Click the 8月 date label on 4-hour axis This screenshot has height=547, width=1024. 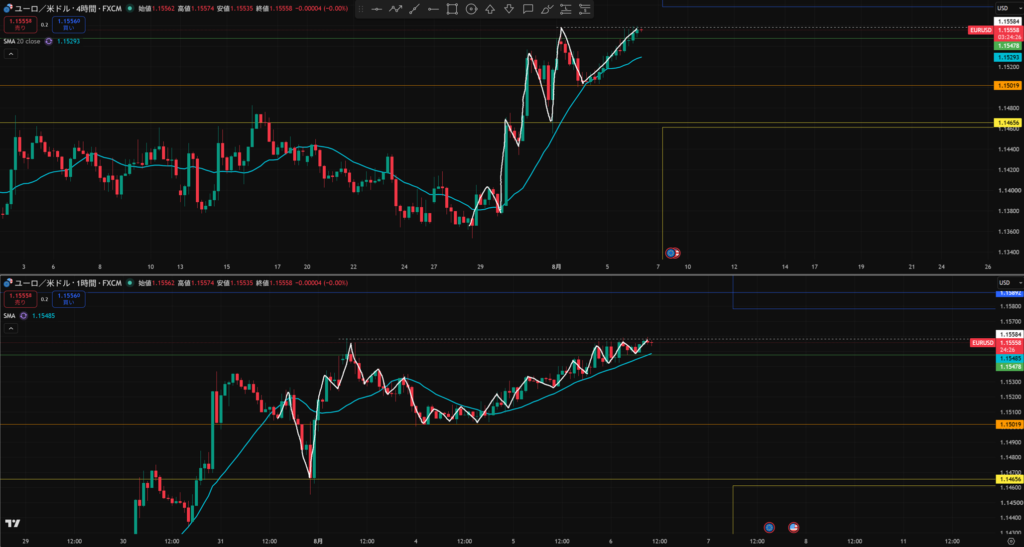point(556,267)
